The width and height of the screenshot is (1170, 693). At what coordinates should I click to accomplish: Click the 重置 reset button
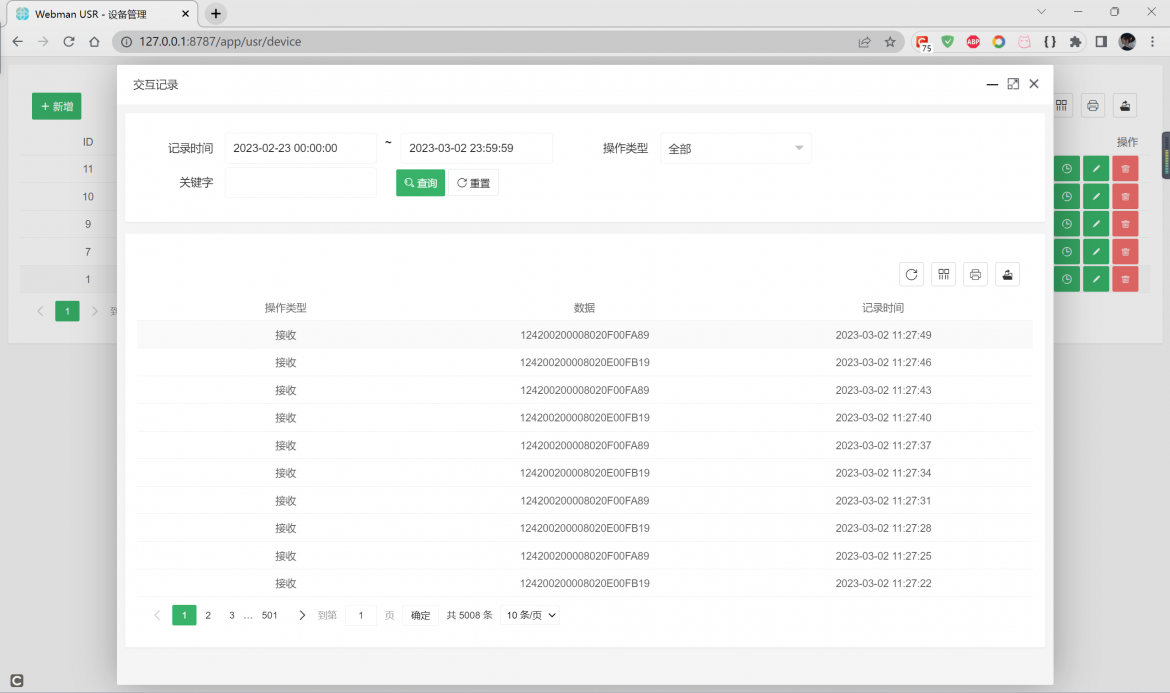(x=473, y=183)
